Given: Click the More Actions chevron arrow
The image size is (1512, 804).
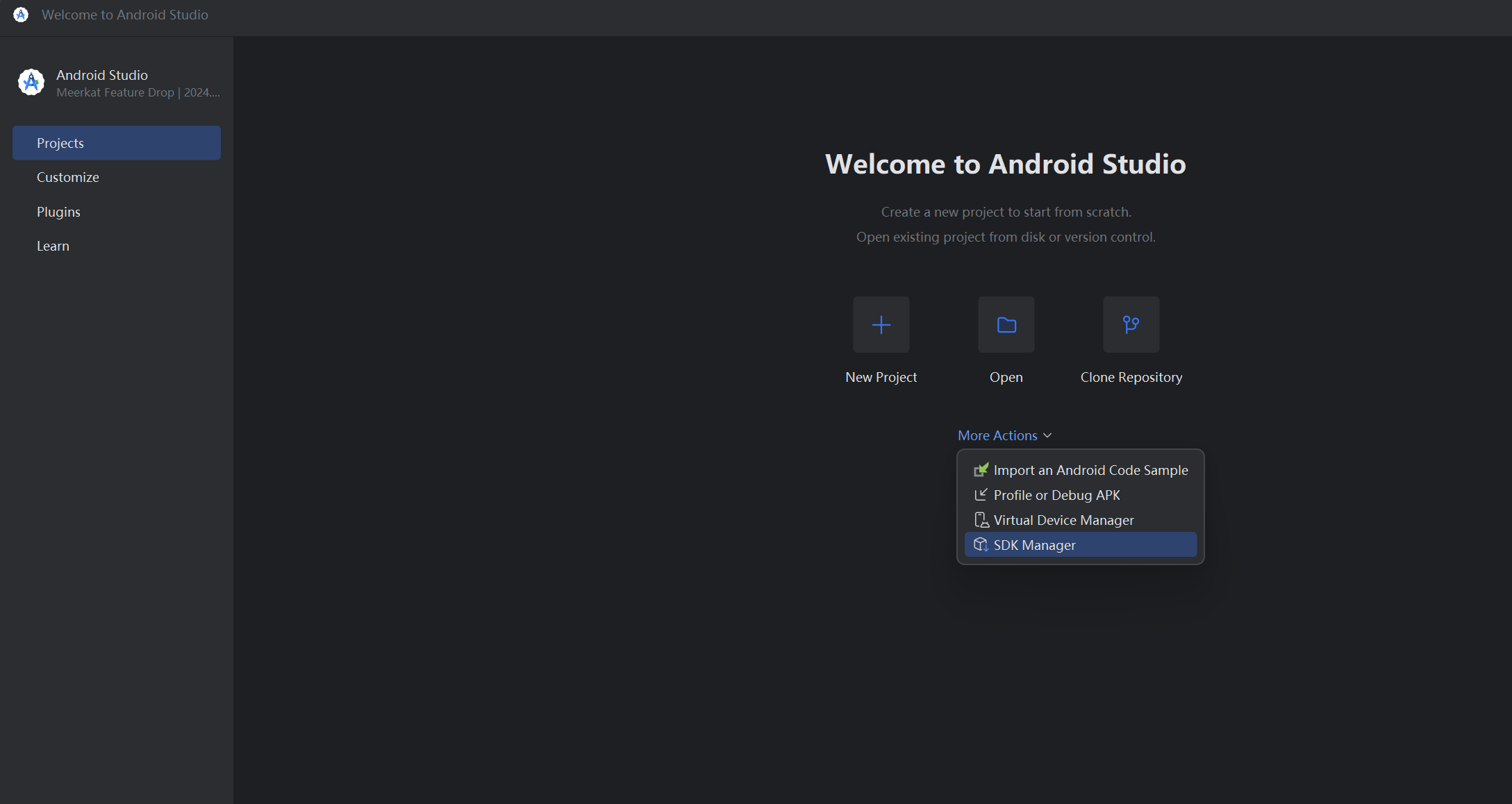Looking at the screenshot, I should (1047, 435).
